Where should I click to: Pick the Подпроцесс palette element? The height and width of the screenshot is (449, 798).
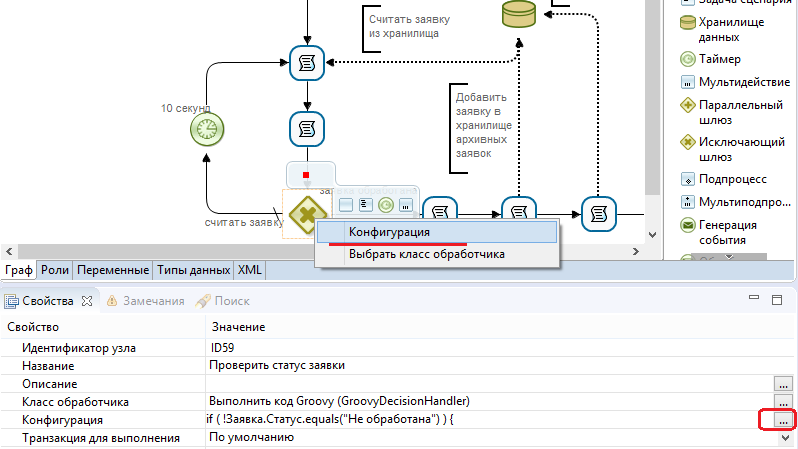(x=732, y=179)
